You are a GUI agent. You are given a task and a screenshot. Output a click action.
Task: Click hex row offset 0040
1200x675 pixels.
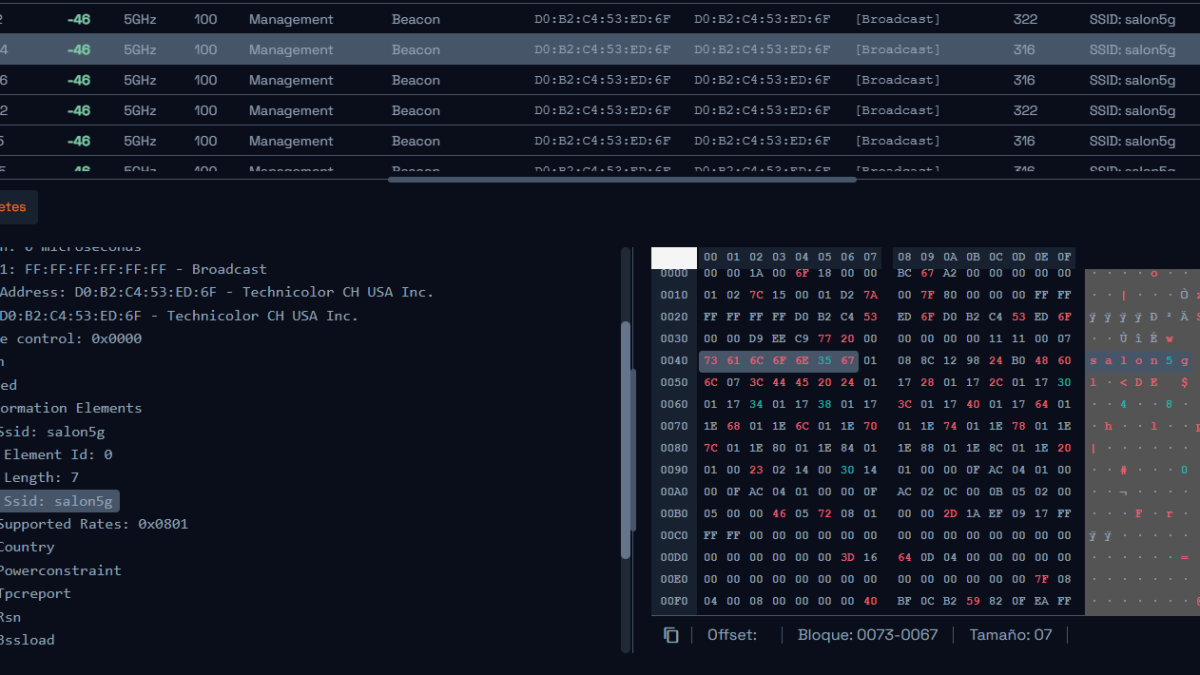click(674, 361)
